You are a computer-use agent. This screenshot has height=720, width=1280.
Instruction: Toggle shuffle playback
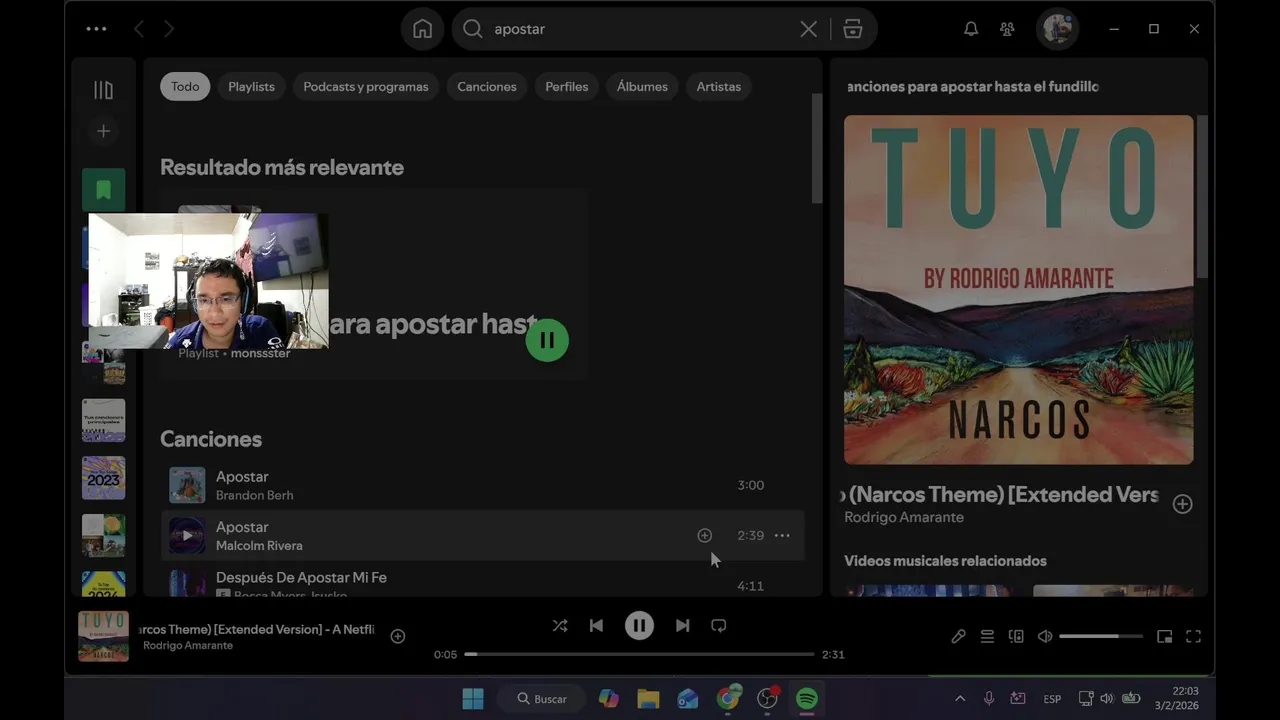pyautogui.click(x=560, y=625)
